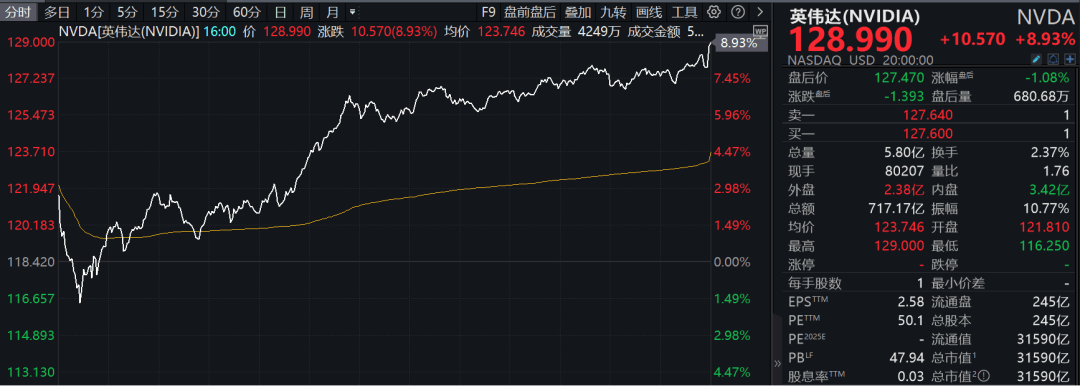Viewport: 1080px width, 386px height.
Task: Click NVDA[英伟达(NVIDIA)] chart header label
Action: pyautogui.click(x=129, y=31)
